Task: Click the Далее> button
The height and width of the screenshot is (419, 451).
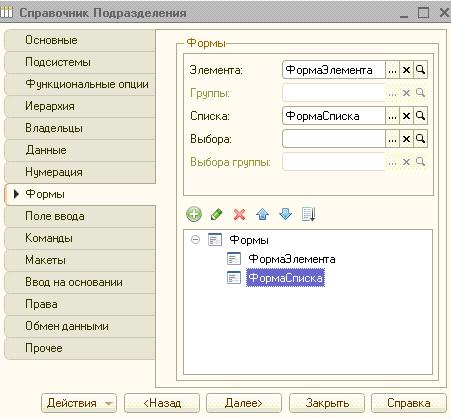Action: [244, 403]
